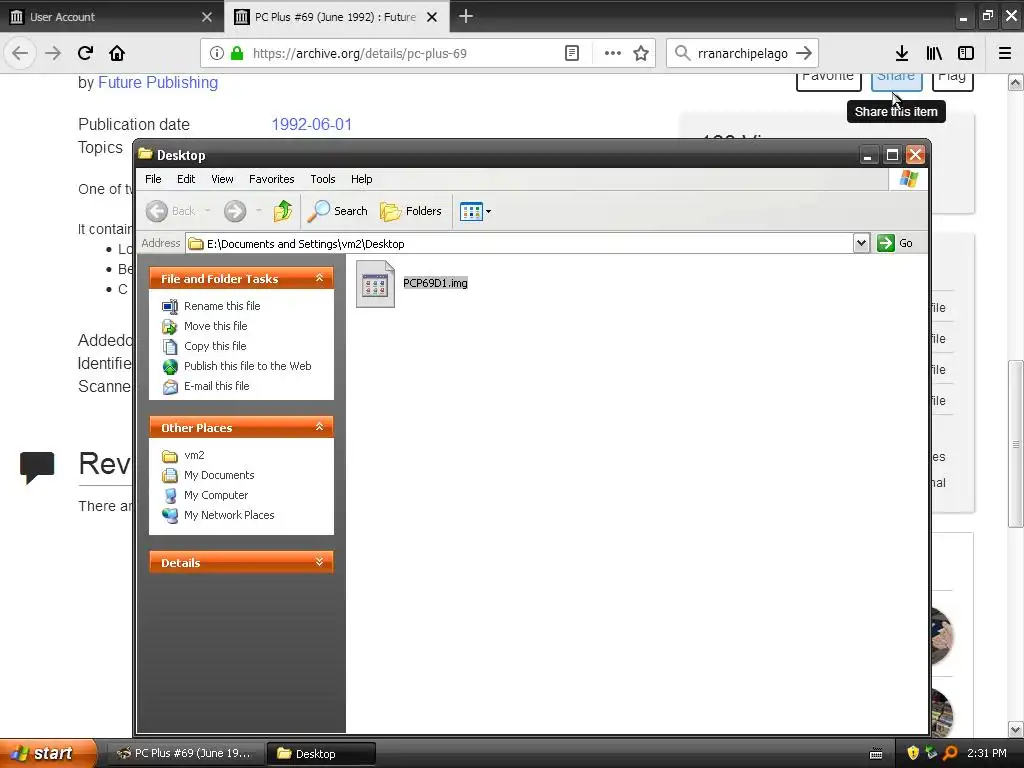Viewport: 1024px width, 768px height.
Task: Open the File menu
Action: pos(153,179)
